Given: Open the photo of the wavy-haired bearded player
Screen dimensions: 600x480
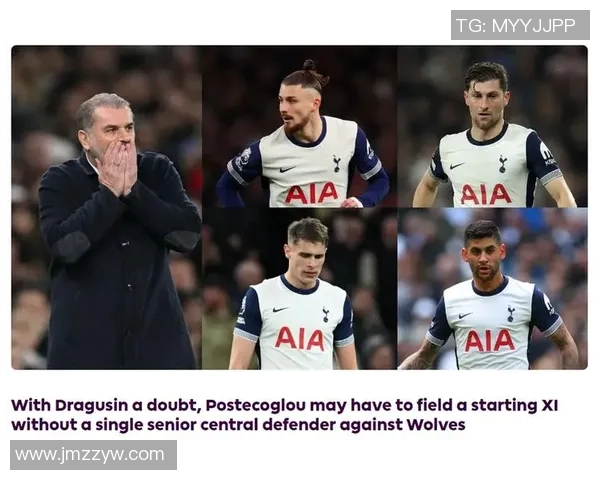Looking at the screenshot, I should pyautogui.click(x=492, y=126).
